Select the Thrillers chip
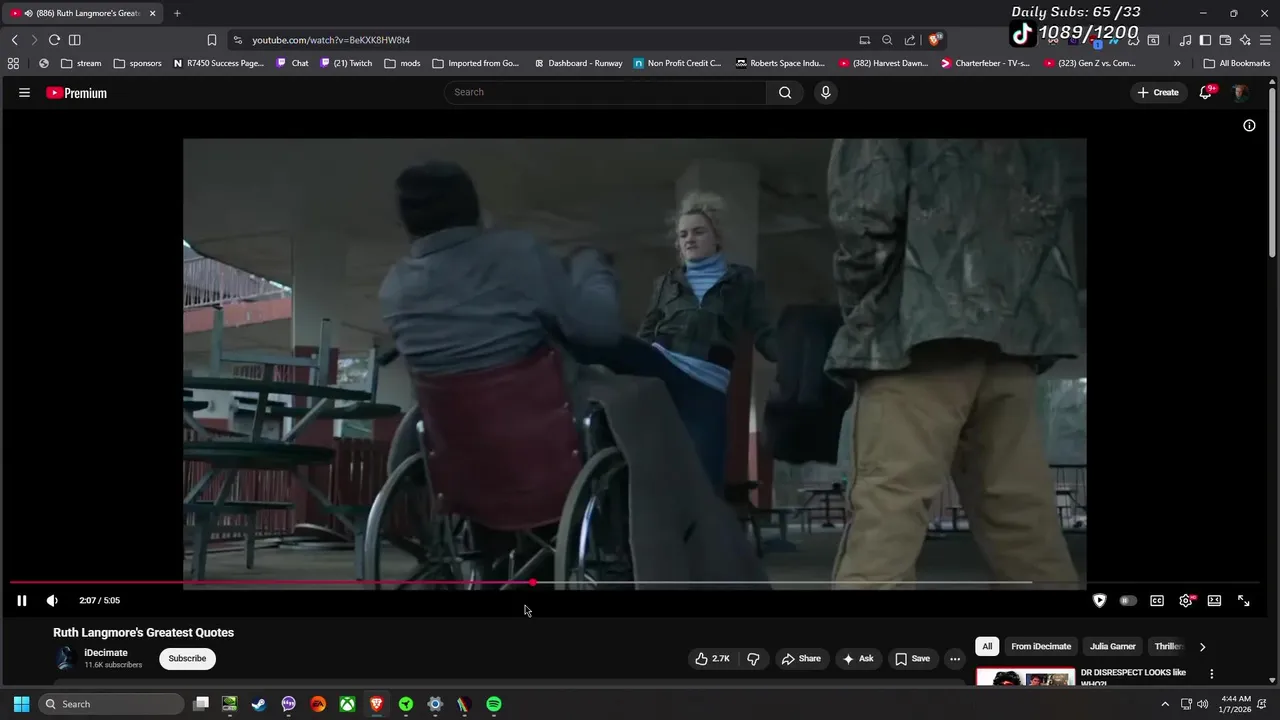This screenshot has width=1280, height=720. tap(1168, 647)
